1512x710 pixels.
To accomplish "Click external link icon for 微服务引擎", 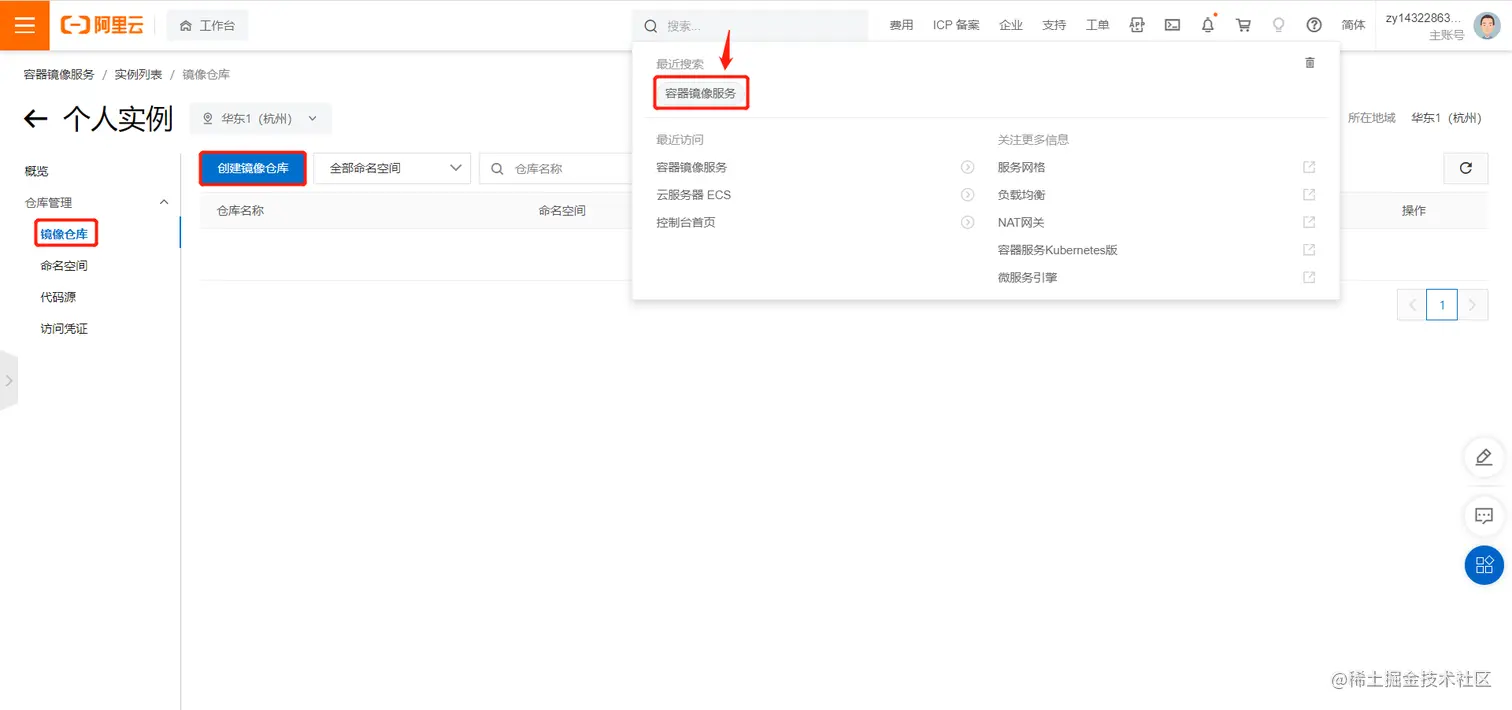I will coord(1309,277).
